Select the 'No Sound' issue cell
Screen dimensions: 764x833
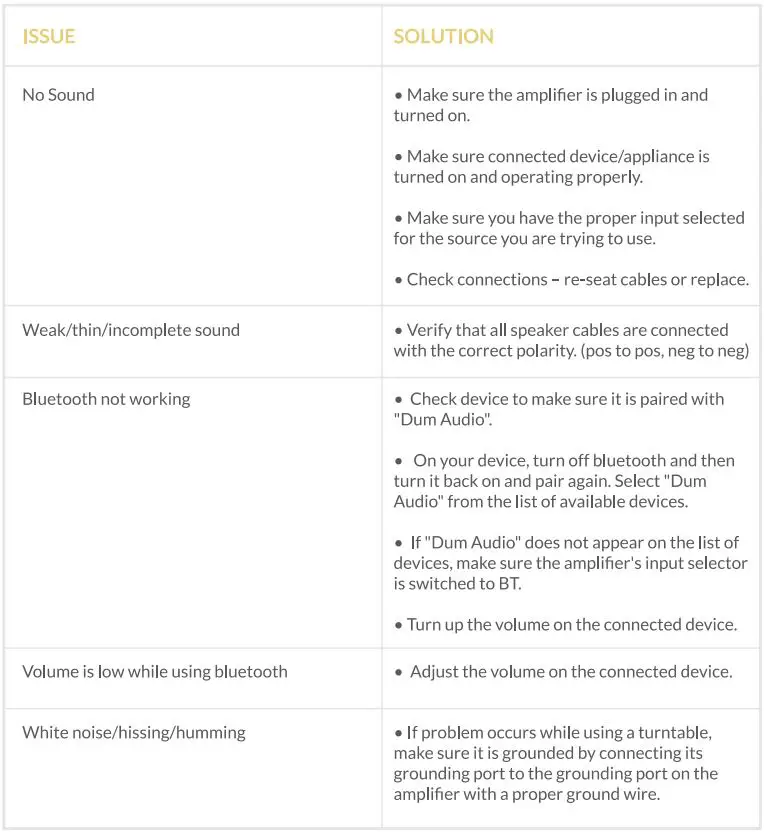point(58,95)
